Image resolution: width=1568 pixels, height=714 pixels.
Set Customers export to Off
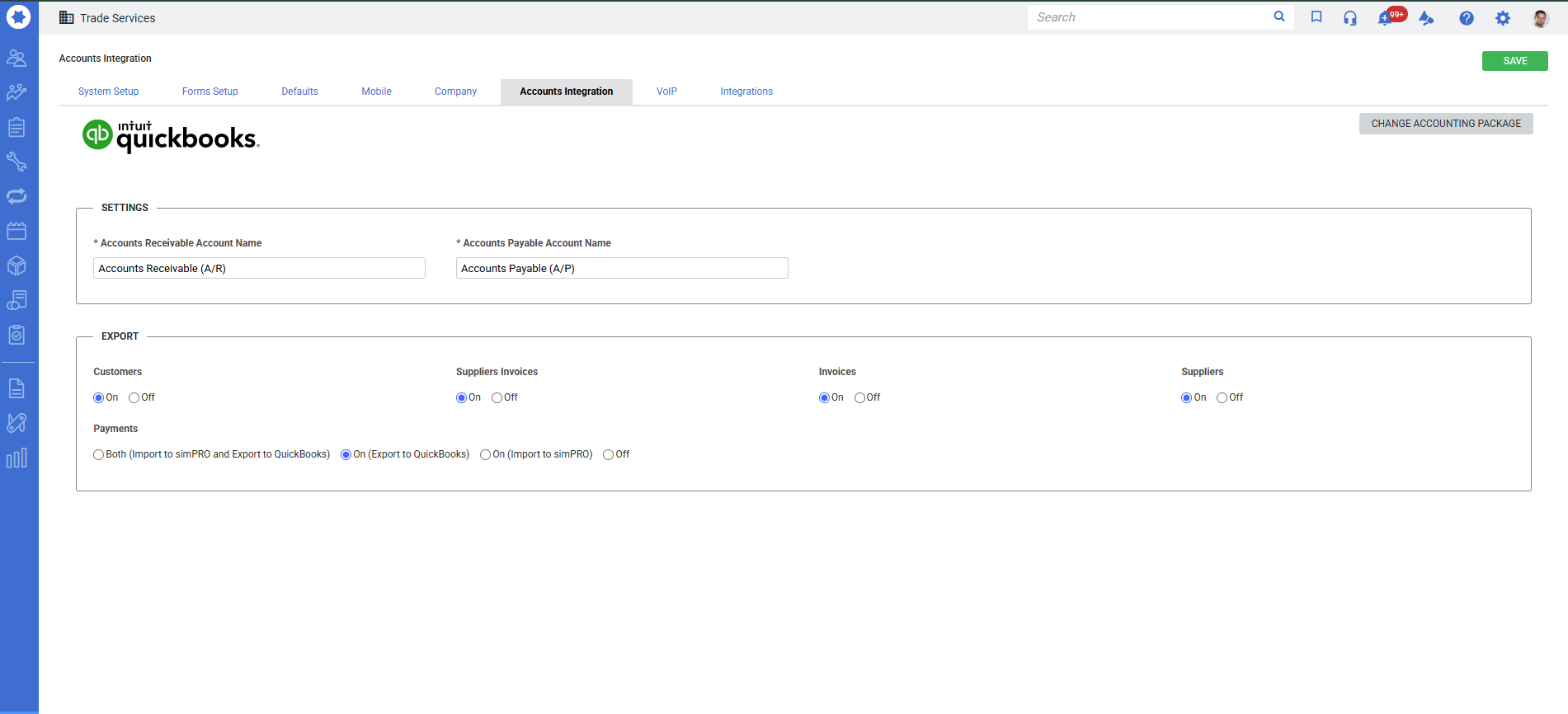pyautogui.click(x=134, y=398)
